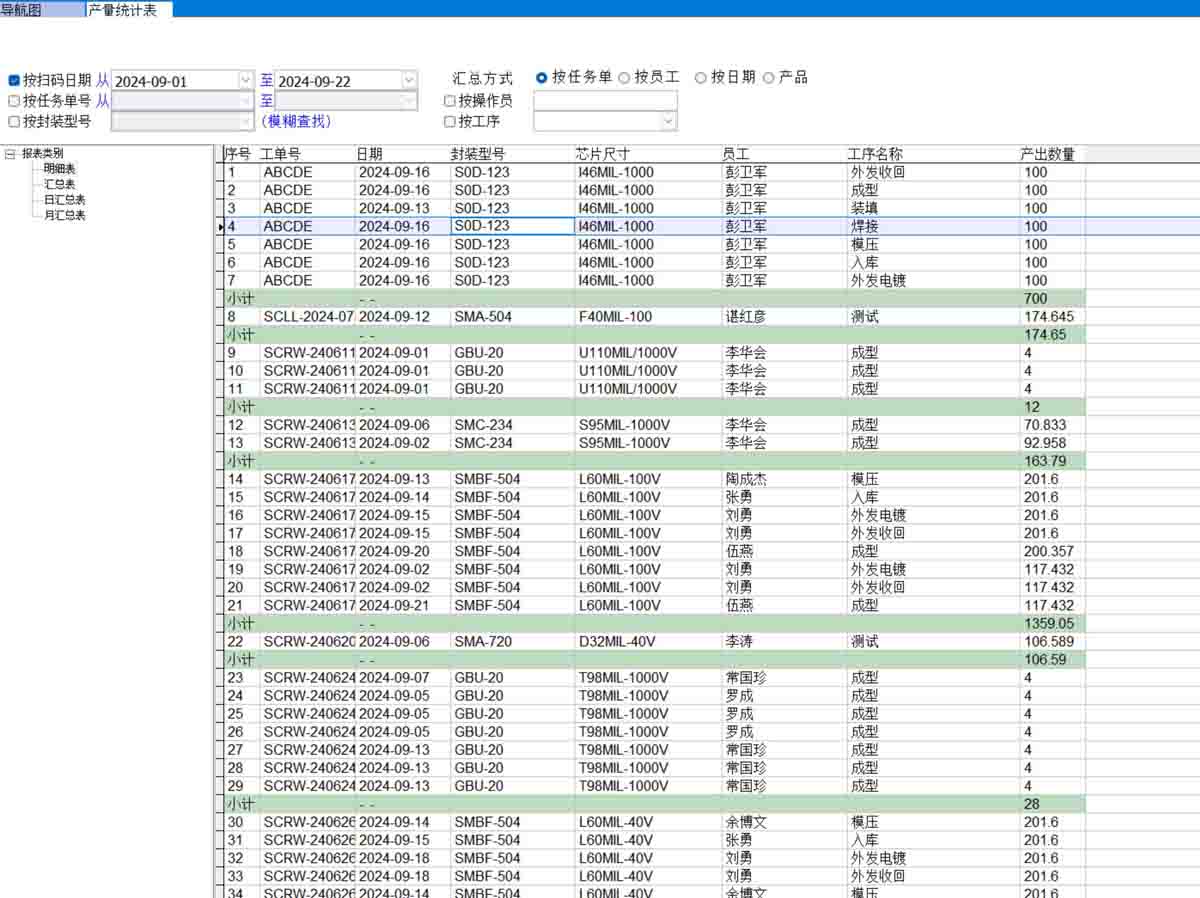
Task: Tick the 按封装型号 checkbox
Action: click(14, 122)
